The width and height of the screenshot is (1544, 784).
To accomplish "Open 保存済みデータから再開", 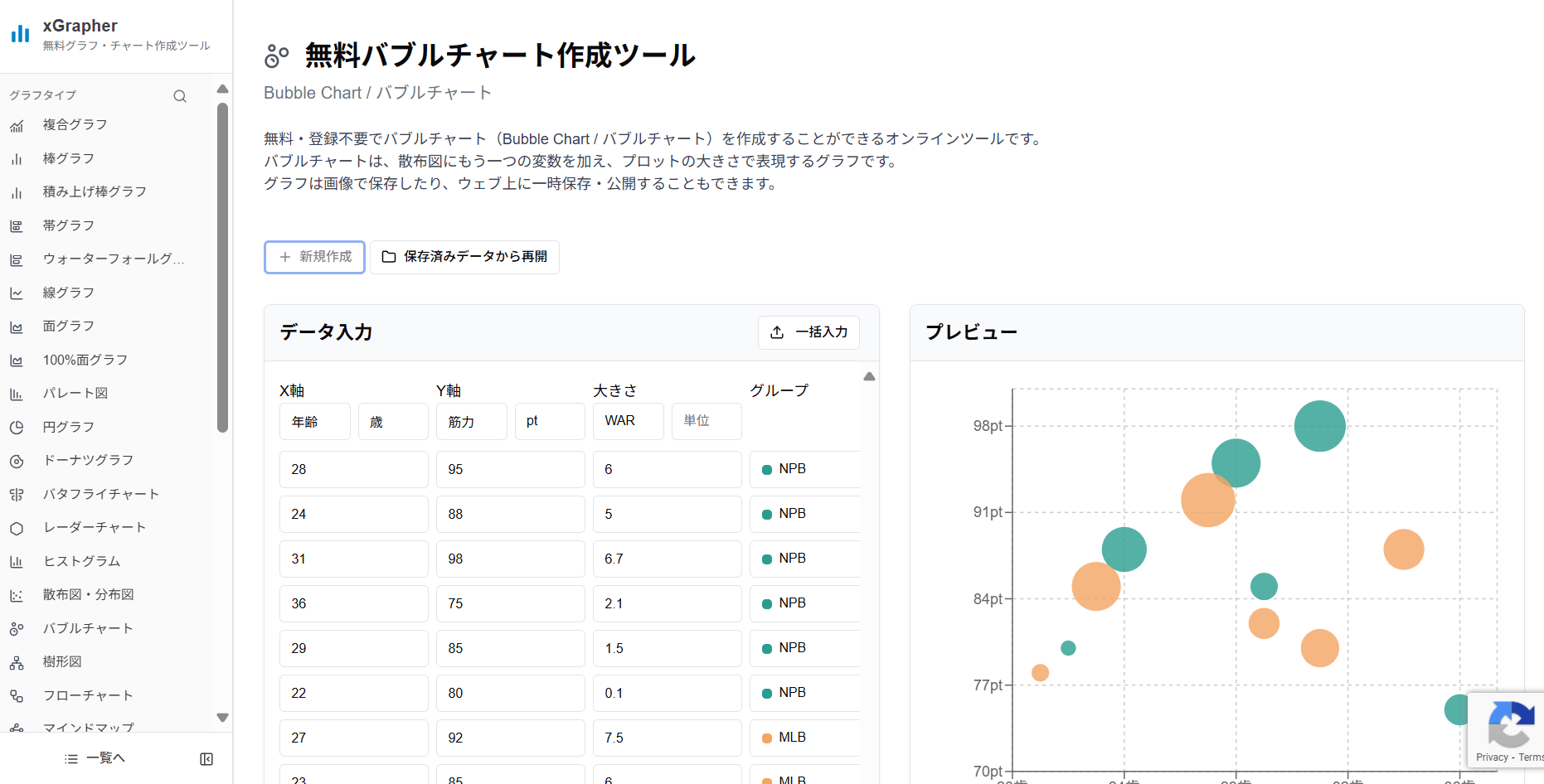I will (x=464, y=257).
